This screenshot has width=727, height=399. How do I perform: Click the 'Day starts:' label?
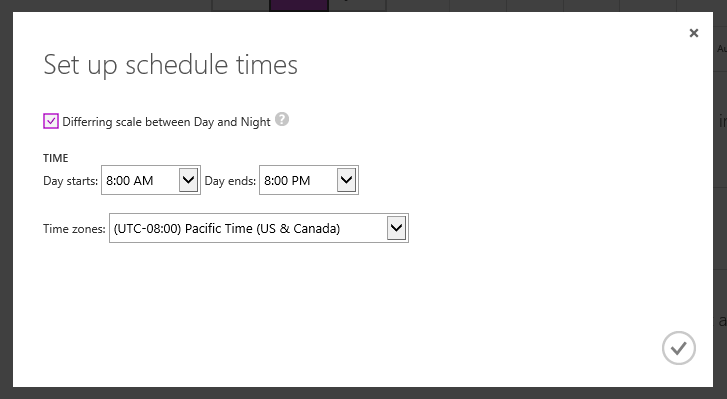(70, 181)
